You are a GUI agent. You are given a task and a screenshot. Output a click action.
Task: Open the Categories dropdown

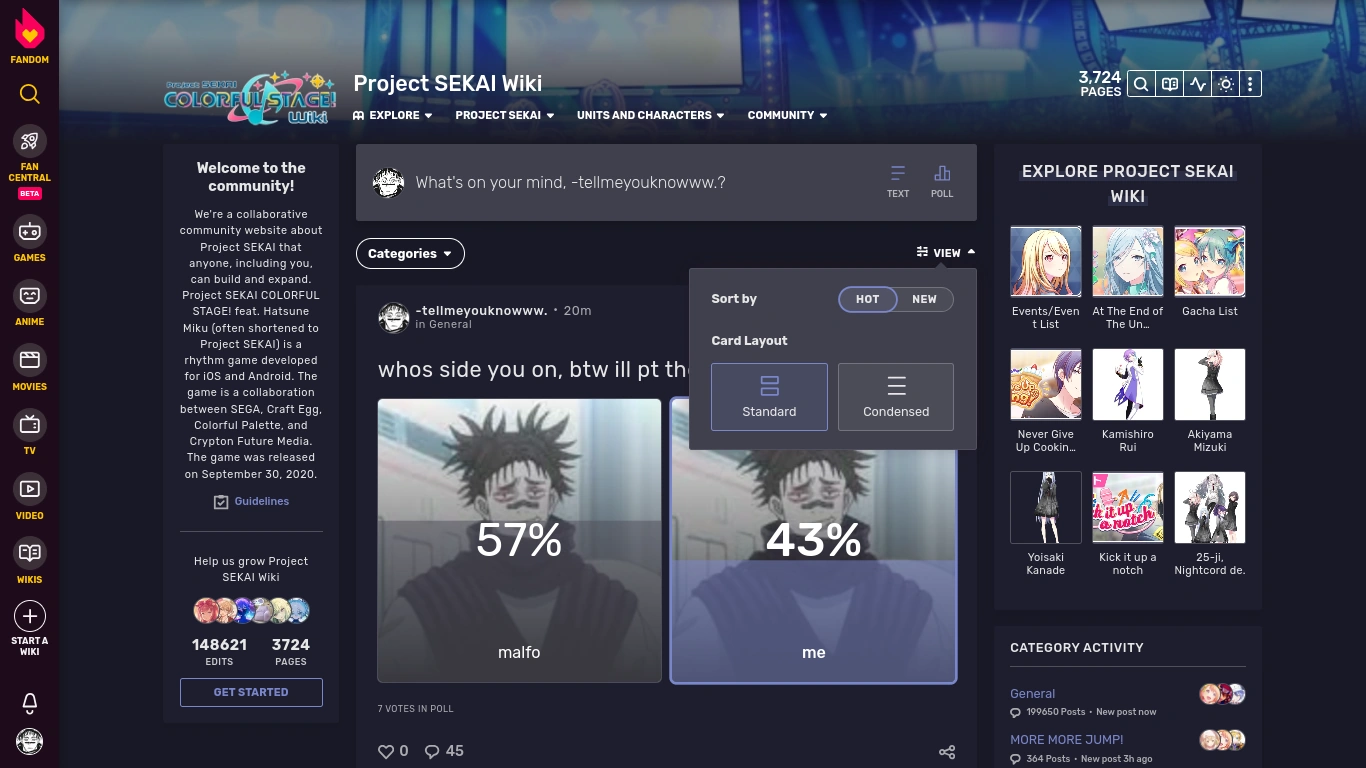(410, 253)
